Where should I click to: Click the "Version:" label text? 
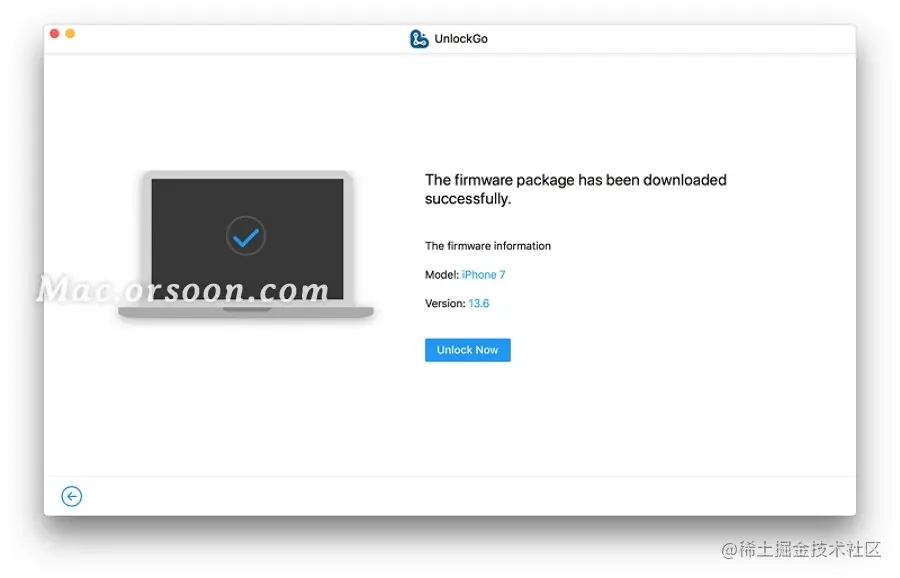coord(445,304)
